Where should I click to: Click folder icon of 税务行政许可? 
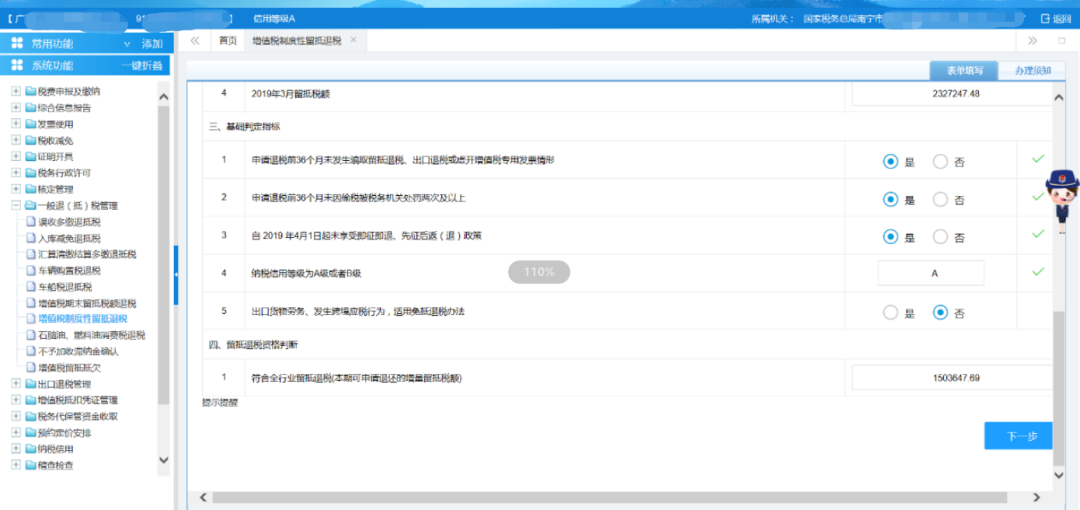tap(30, 172)
